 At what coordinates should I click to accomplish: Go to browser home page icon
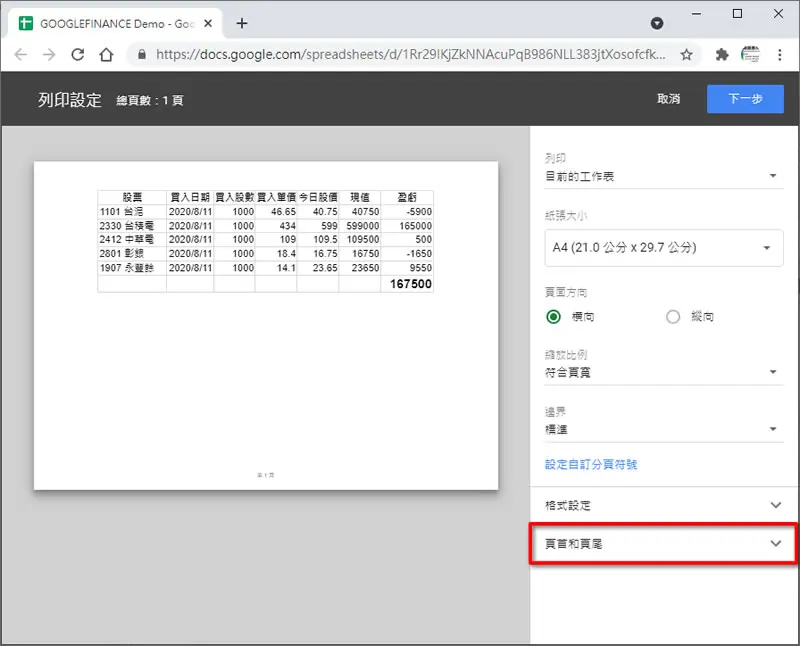click(106, 55)
